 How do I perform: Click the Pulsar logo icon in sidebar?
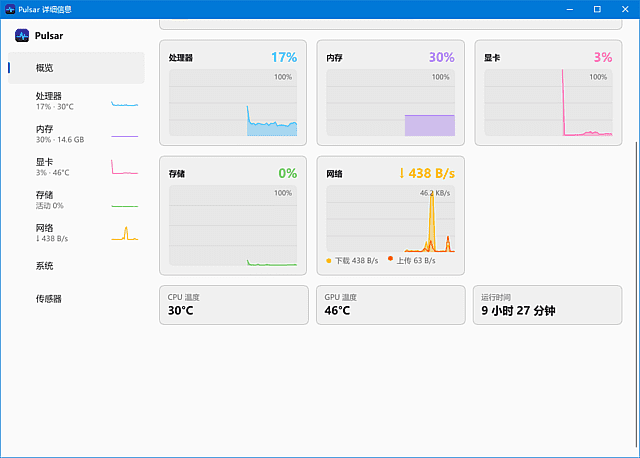[22, 36]
